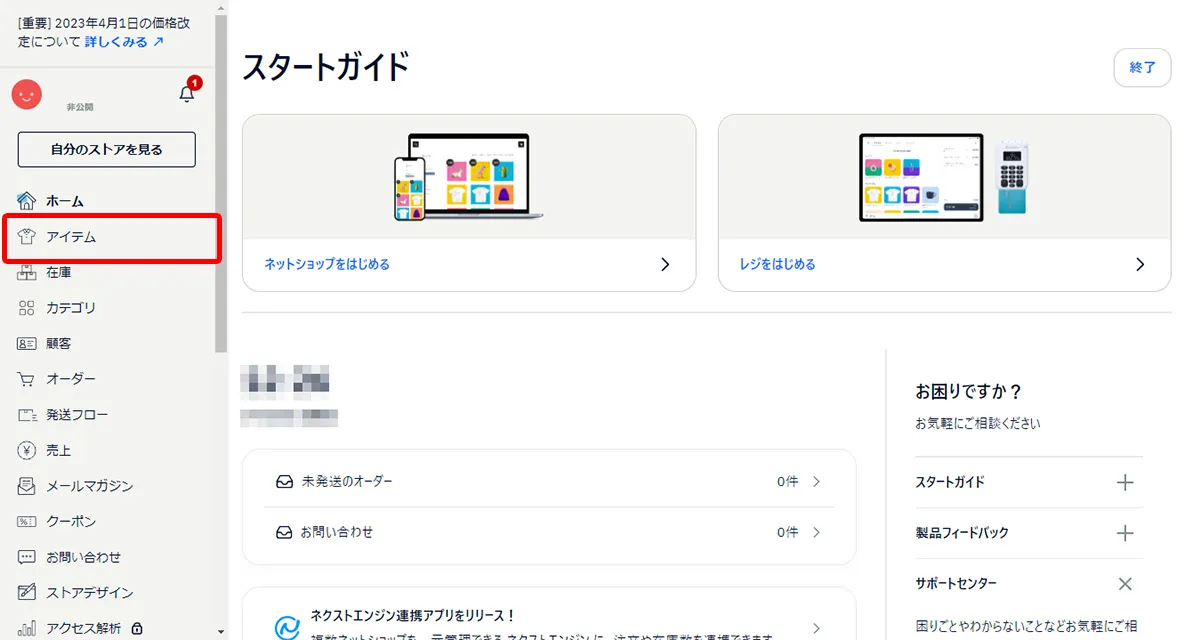
Task: Dismiss the サポートセンター panel
Action: 1124,583
